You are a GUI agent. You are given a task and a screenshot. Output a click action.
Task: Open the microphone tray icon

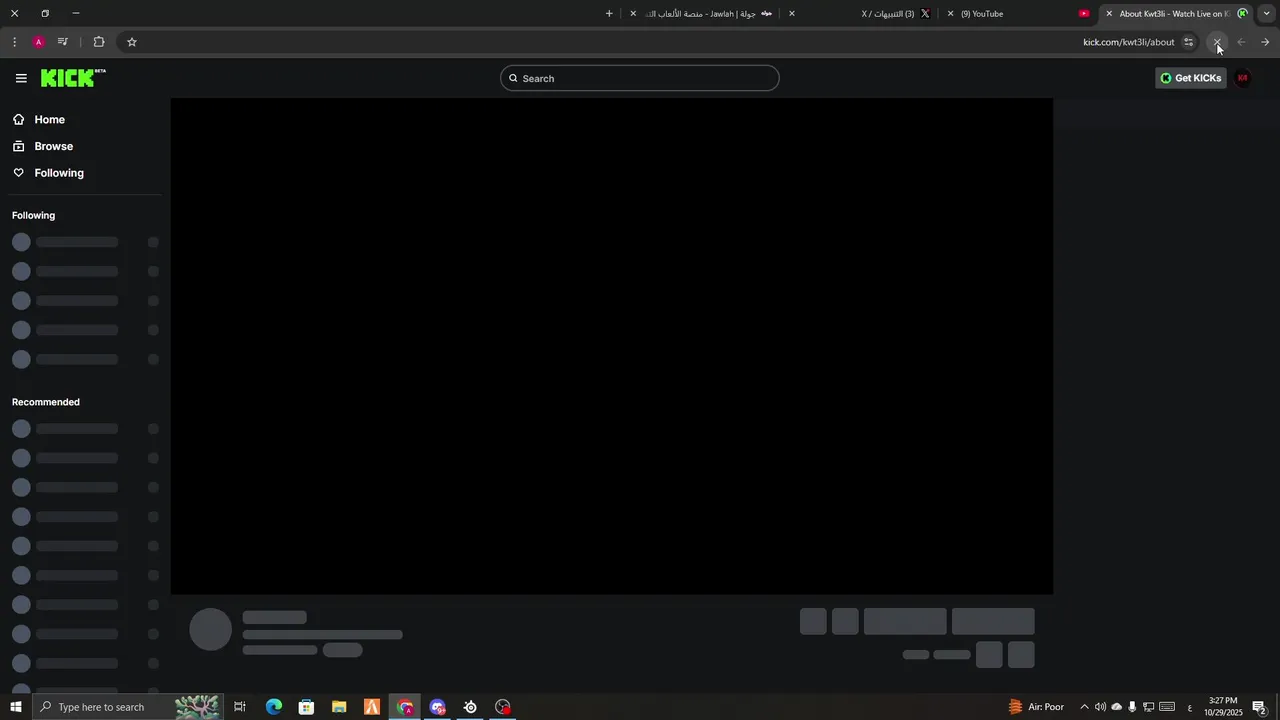tap(1132, 707)
